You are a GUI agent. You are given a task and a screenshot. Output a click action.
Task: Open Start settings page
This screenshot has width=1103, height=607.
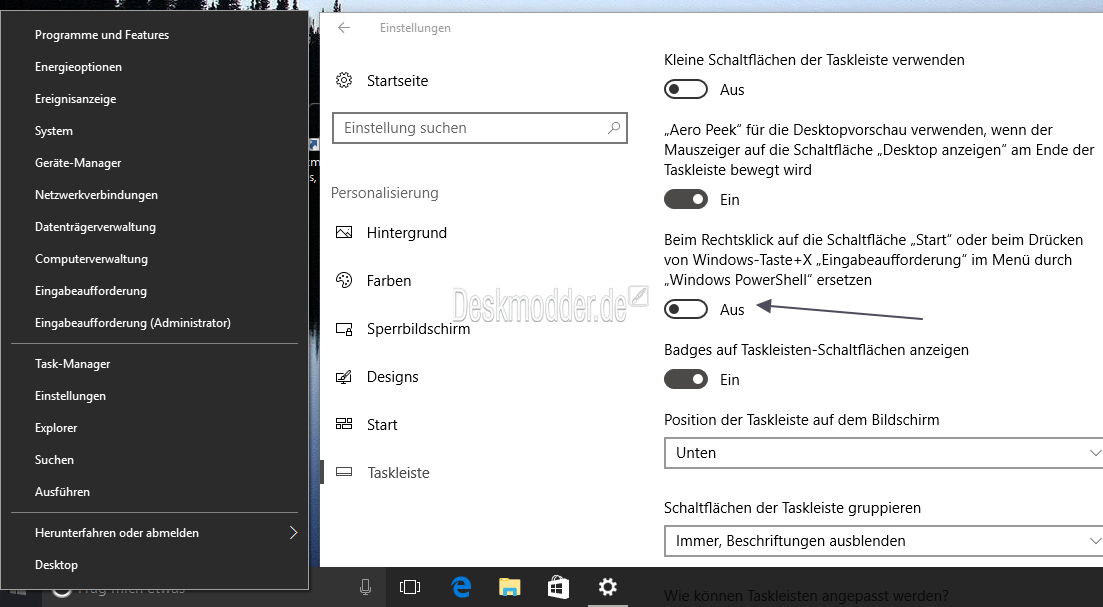coord(382,425)
